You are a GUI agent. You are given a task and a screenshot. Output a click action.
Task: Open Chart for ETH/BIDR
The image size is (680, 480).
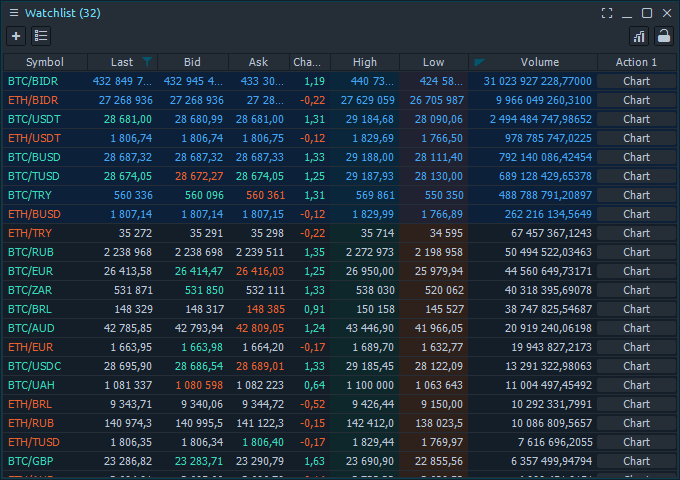[636, 100]
